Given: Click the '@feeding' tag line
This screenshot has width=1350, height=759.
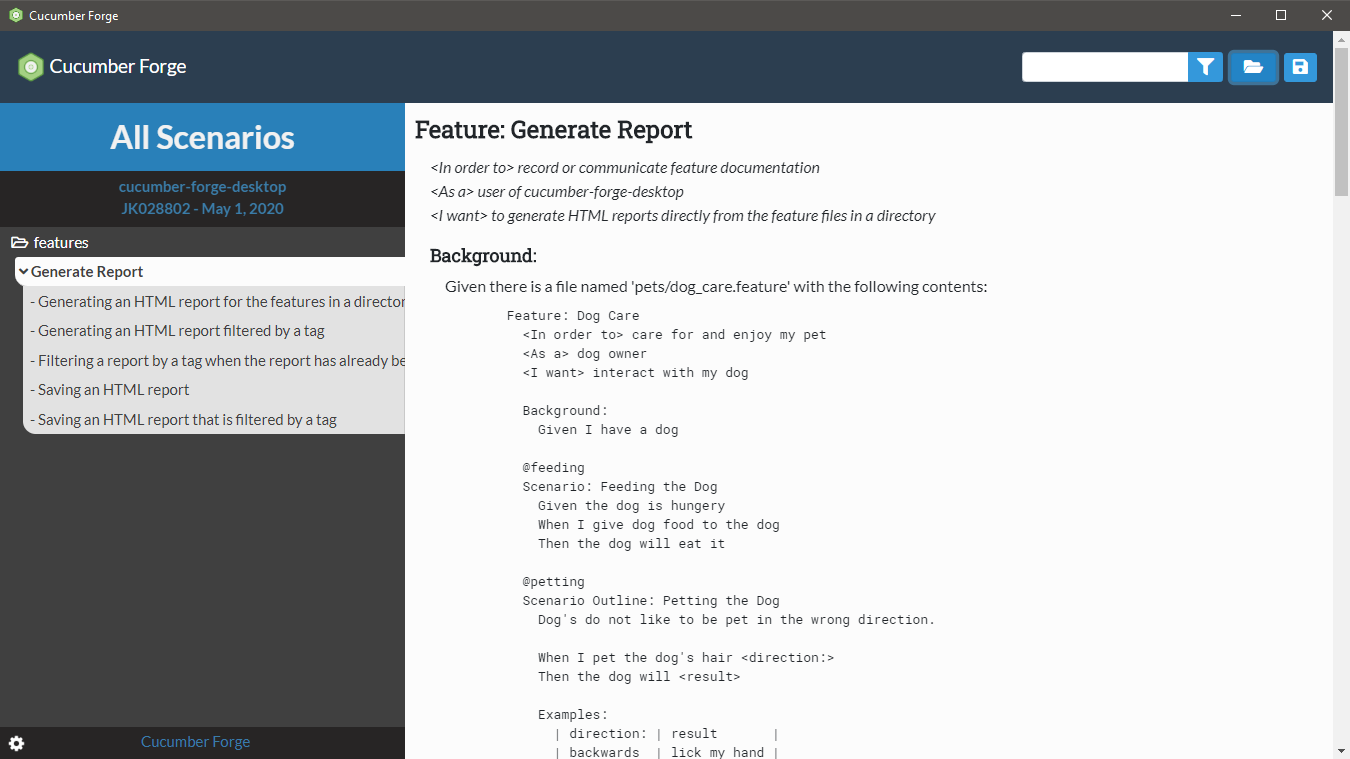Looking at the screenshot, I should click(554, 468).
